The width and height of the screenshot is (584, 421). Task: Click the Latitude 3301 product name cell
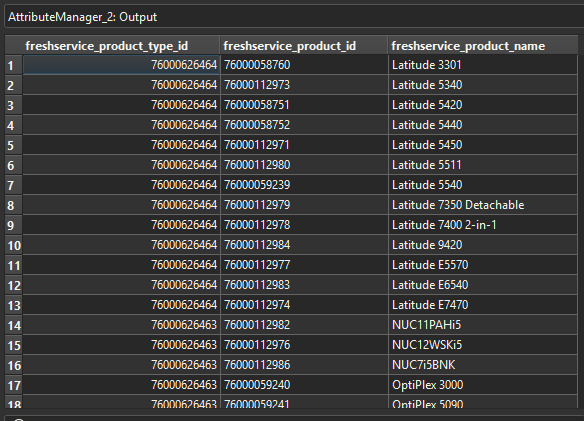pos(483,65)
